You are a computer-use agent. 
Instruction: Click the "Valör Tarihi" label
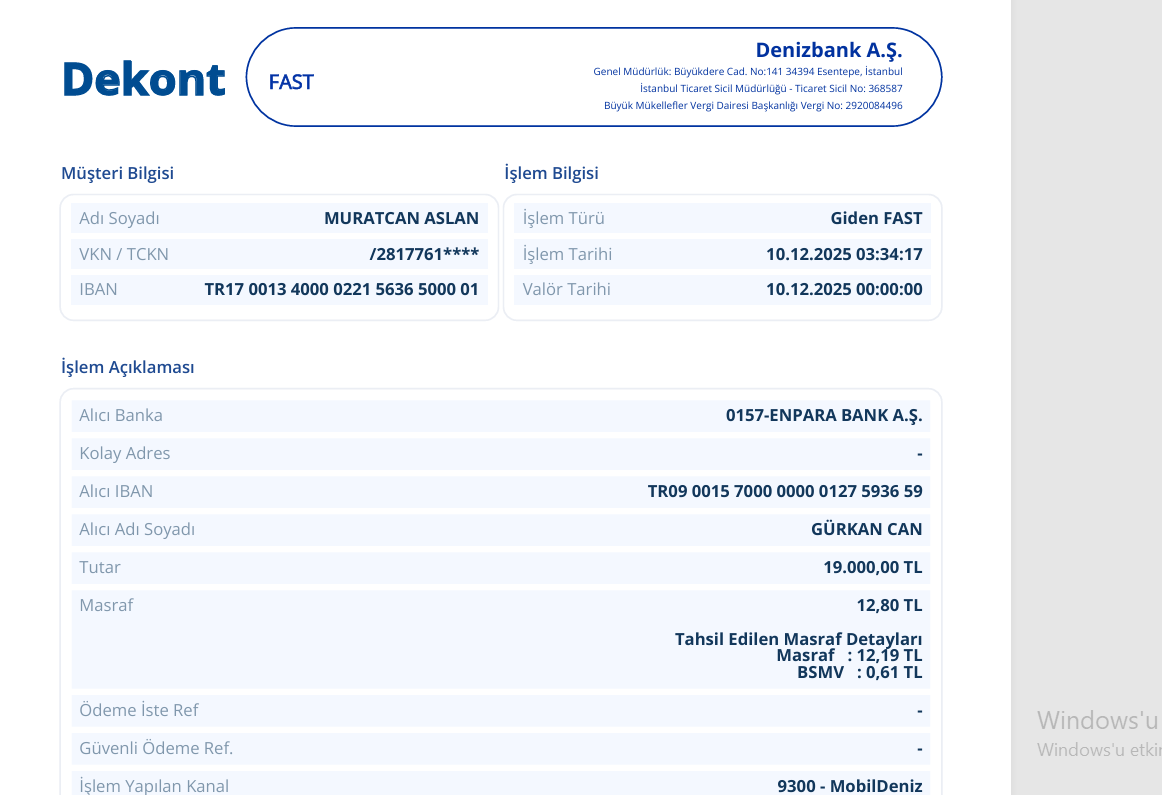(567, 290)
